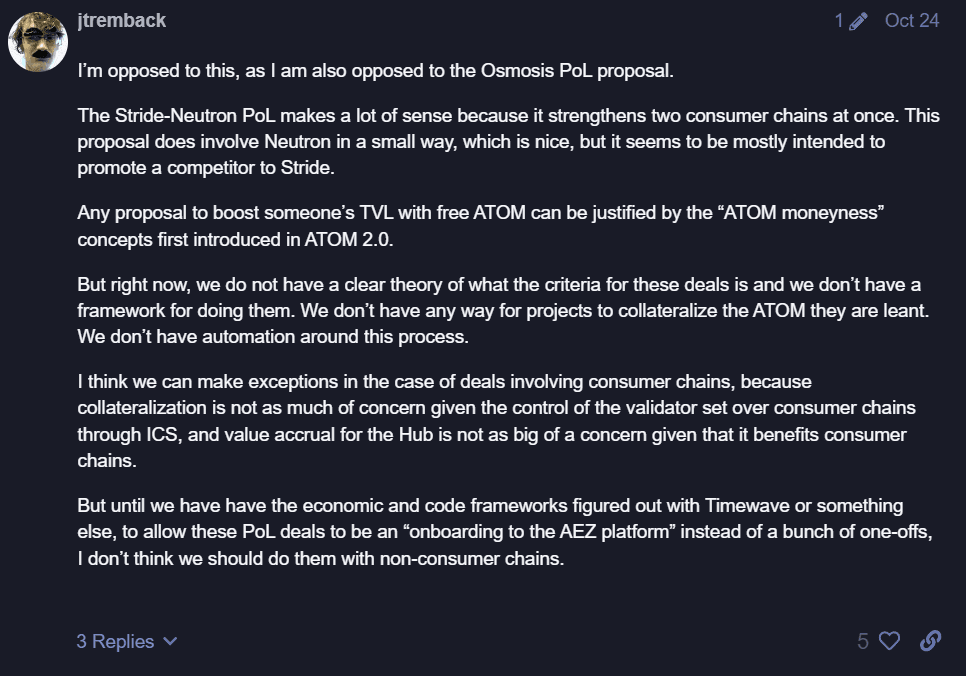Click the chevron beside 3 Replies
This screenshot has width=966, height=676.
click(x=170, y=641)
